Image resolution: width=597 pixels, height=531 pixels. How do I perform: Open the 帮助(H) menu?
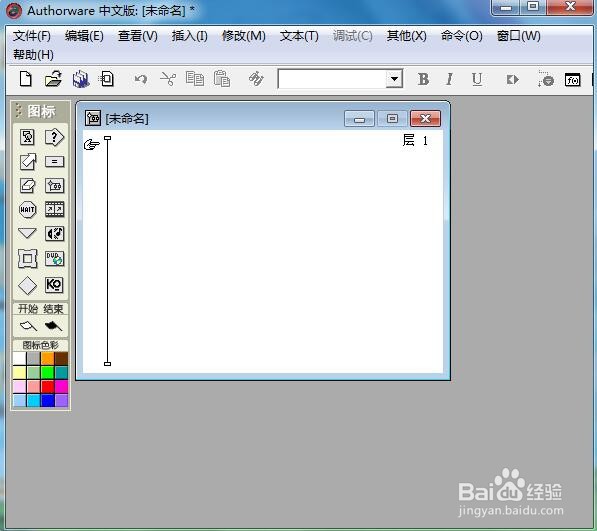(x=33, y=55)
